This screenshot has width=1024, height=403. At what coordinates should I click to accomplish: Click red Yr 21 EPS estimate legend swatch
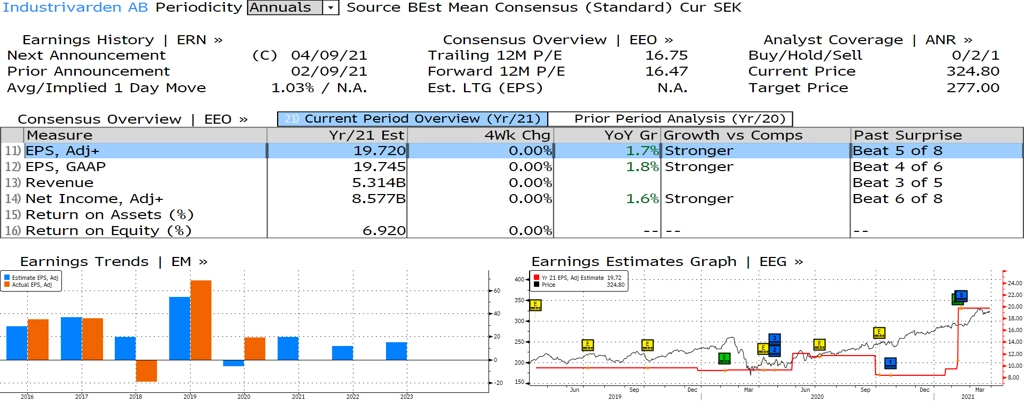pos(536,278)
